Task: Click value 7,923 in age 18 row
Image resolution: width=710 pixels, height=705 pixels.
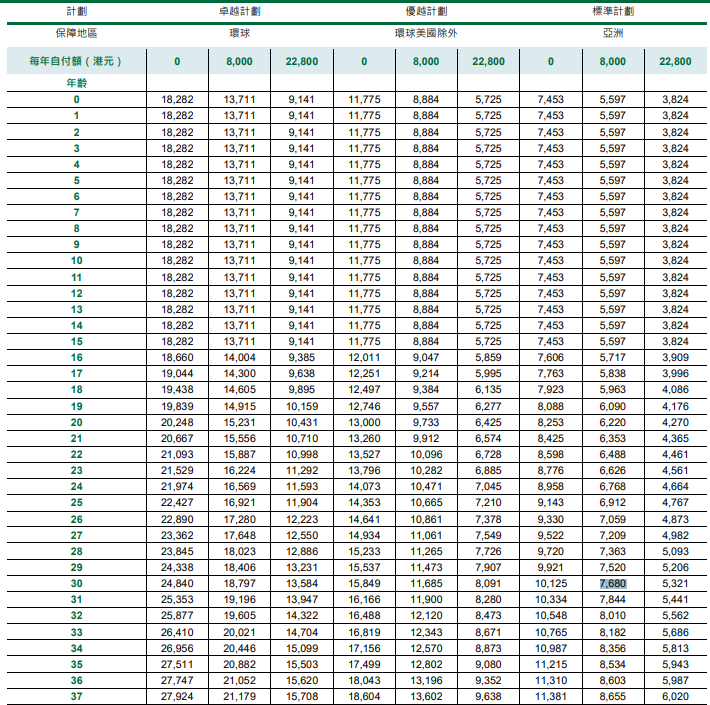Action: pos(551,389)
